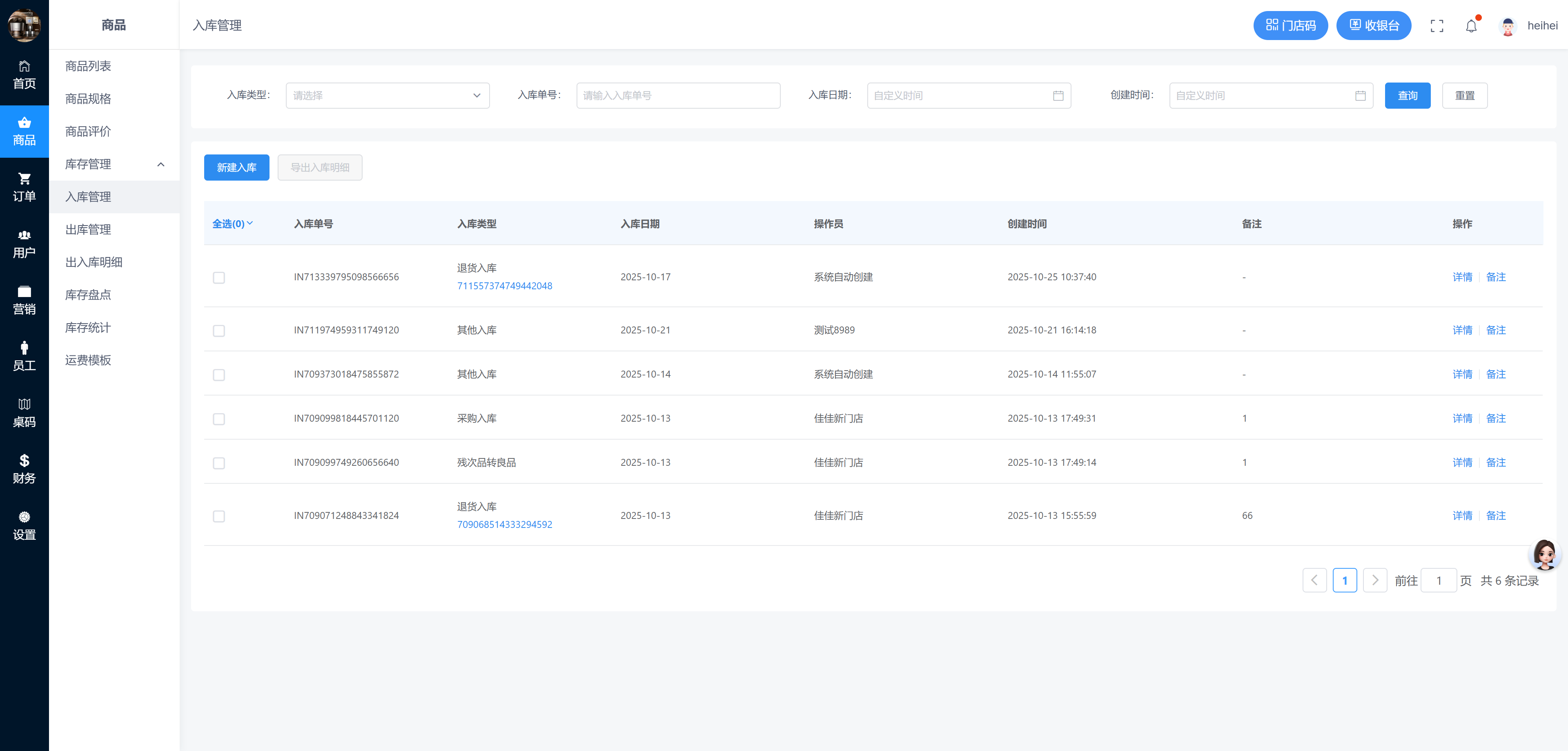Screen dimensions: 1568x751
Task: Open 库存盘点 in the side menu
Action: pyautogui.click(x=88, y=295)
